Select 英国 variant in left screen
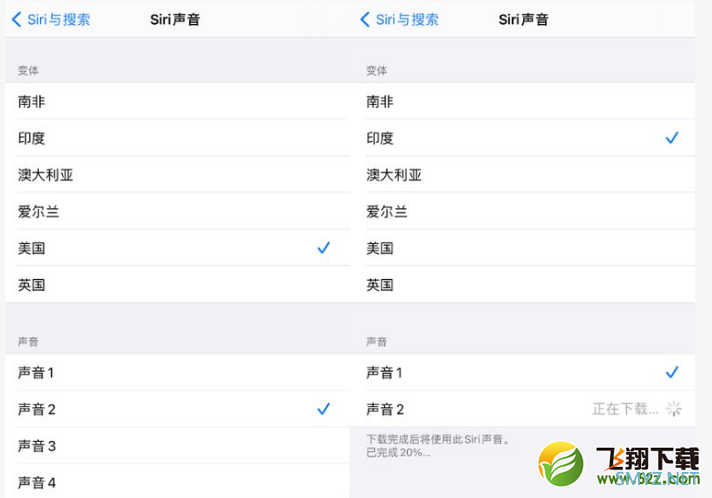Image resolution: width=712 pixels, height=498 pixels. (177, 285)
